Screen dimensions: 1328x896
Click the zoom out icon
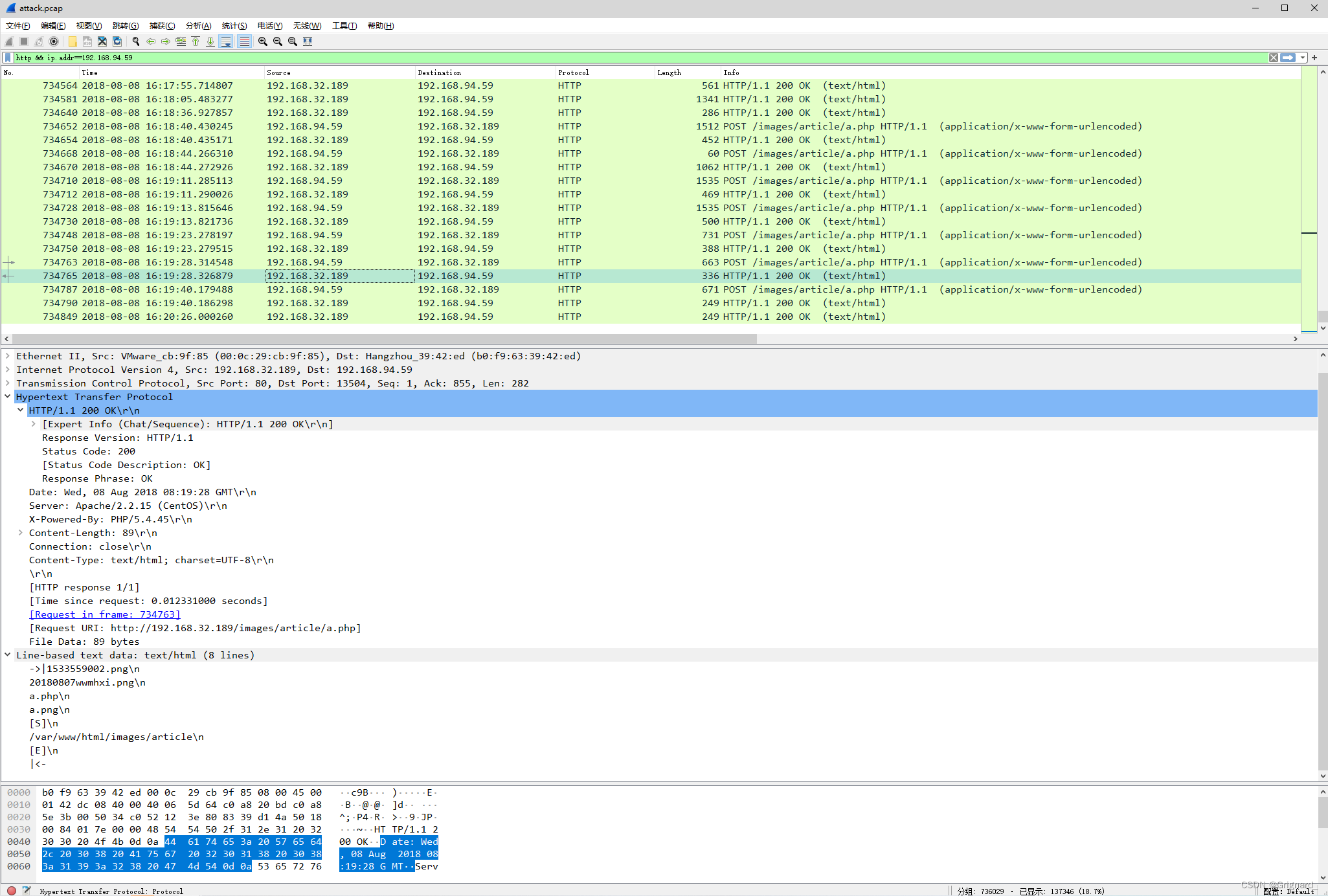278,41
